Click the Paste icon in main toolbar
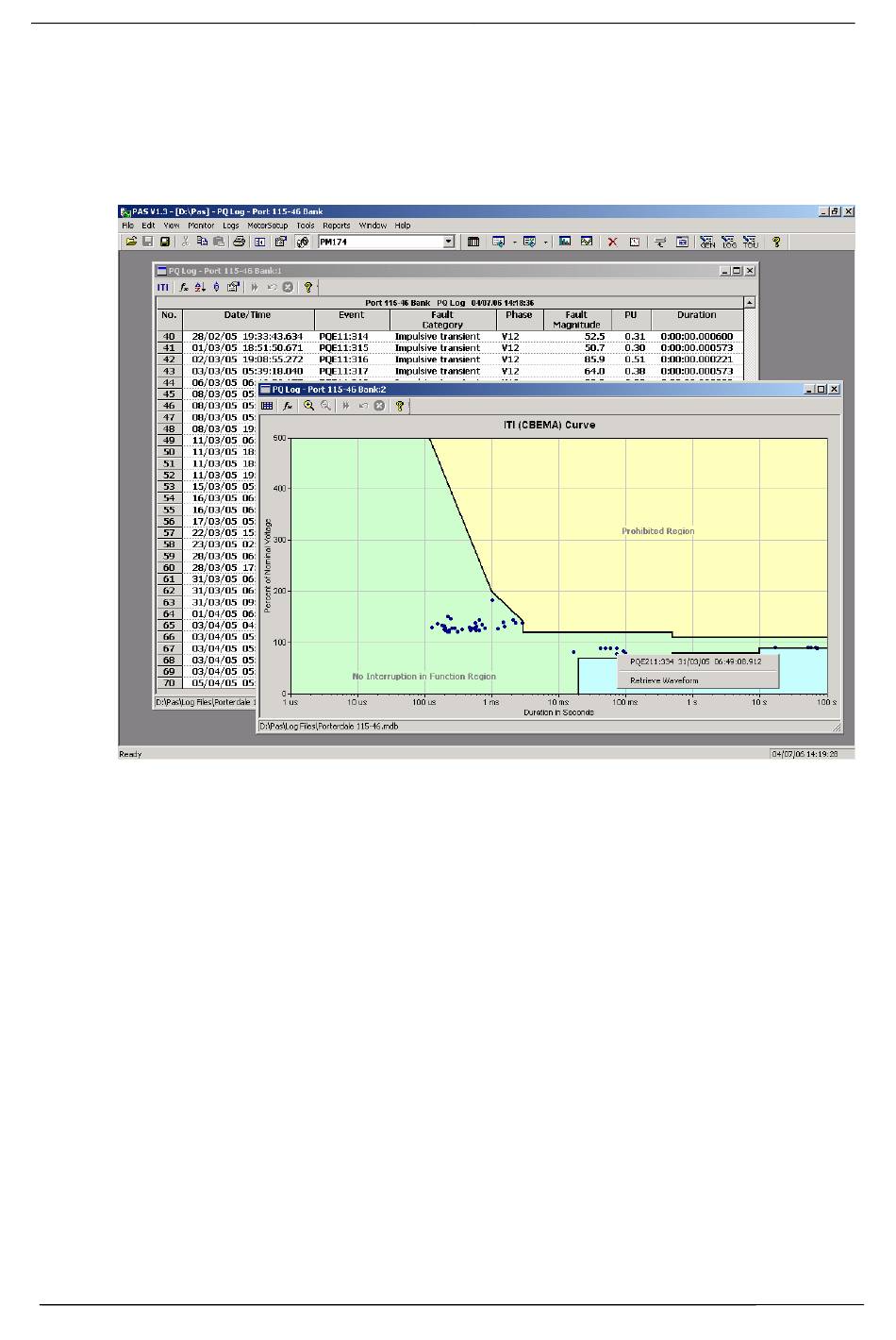 [x=219, y=242]
